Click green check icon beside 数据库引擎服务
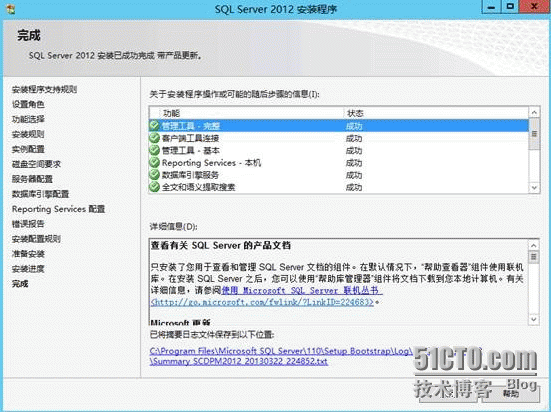This screenshot has width=551, height=412. (154, 175)
